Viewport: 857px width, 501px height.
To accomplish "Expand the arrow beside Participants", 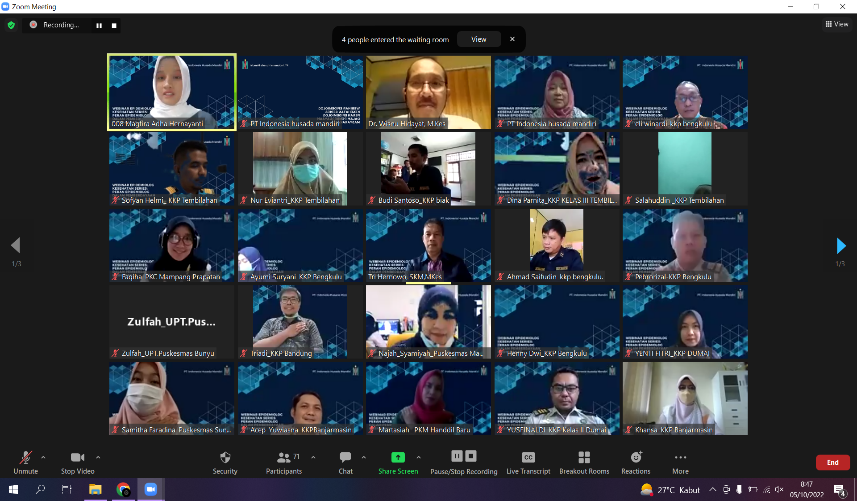I will tap(313, 457).
